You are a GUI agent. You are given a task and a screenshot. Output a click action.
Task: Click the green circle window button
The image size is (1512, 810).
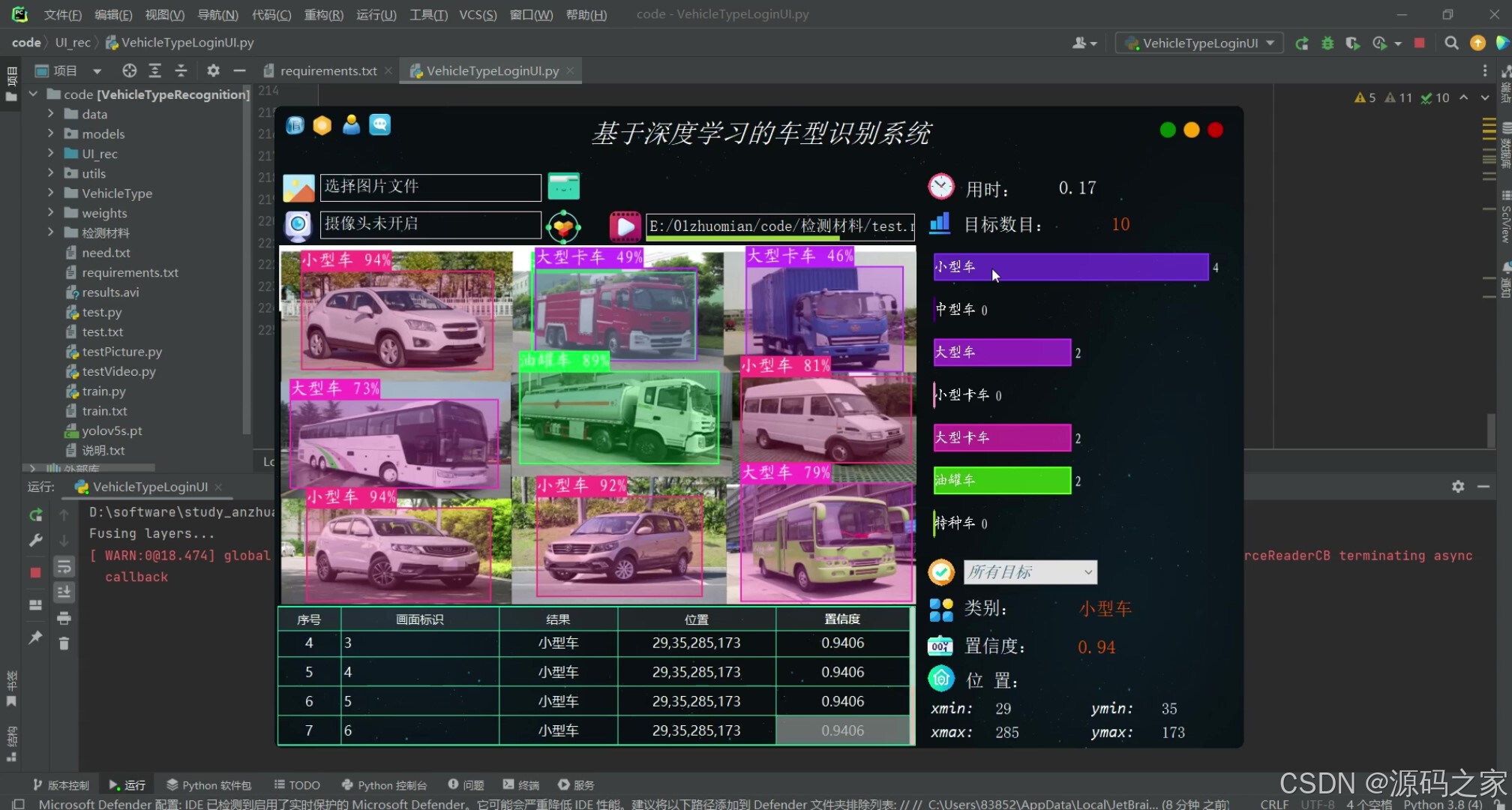1168,130
